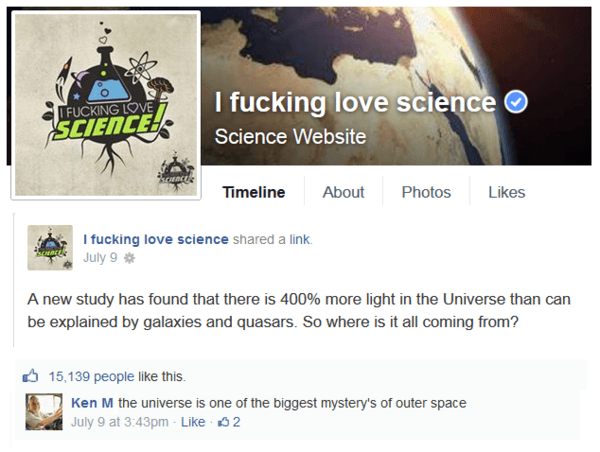Viewport: 600px width, 452px height.
Task: Open the About tab
Action: [343, 192]
